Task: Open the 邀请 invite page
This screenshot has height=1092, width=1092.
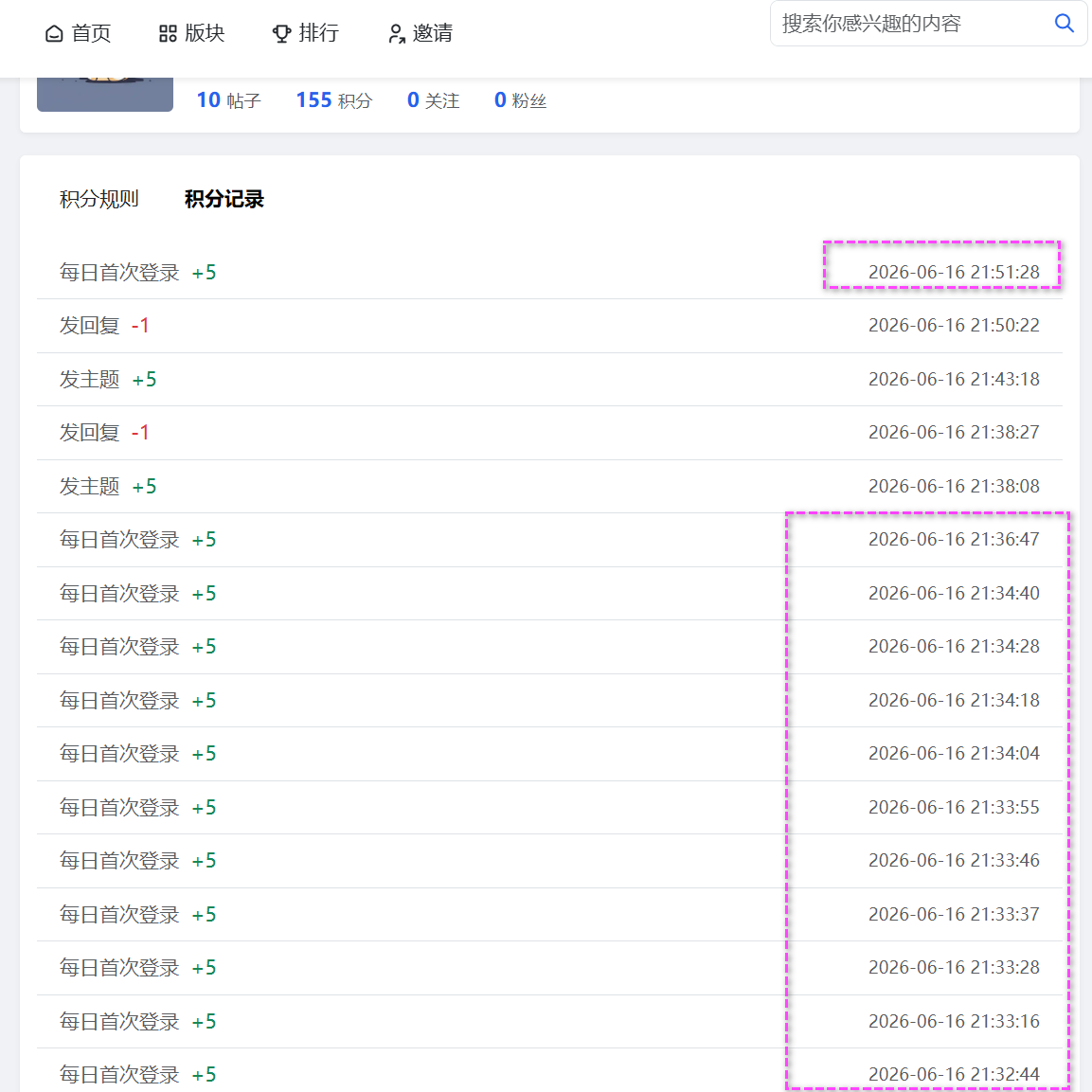Action: (420, 33)
